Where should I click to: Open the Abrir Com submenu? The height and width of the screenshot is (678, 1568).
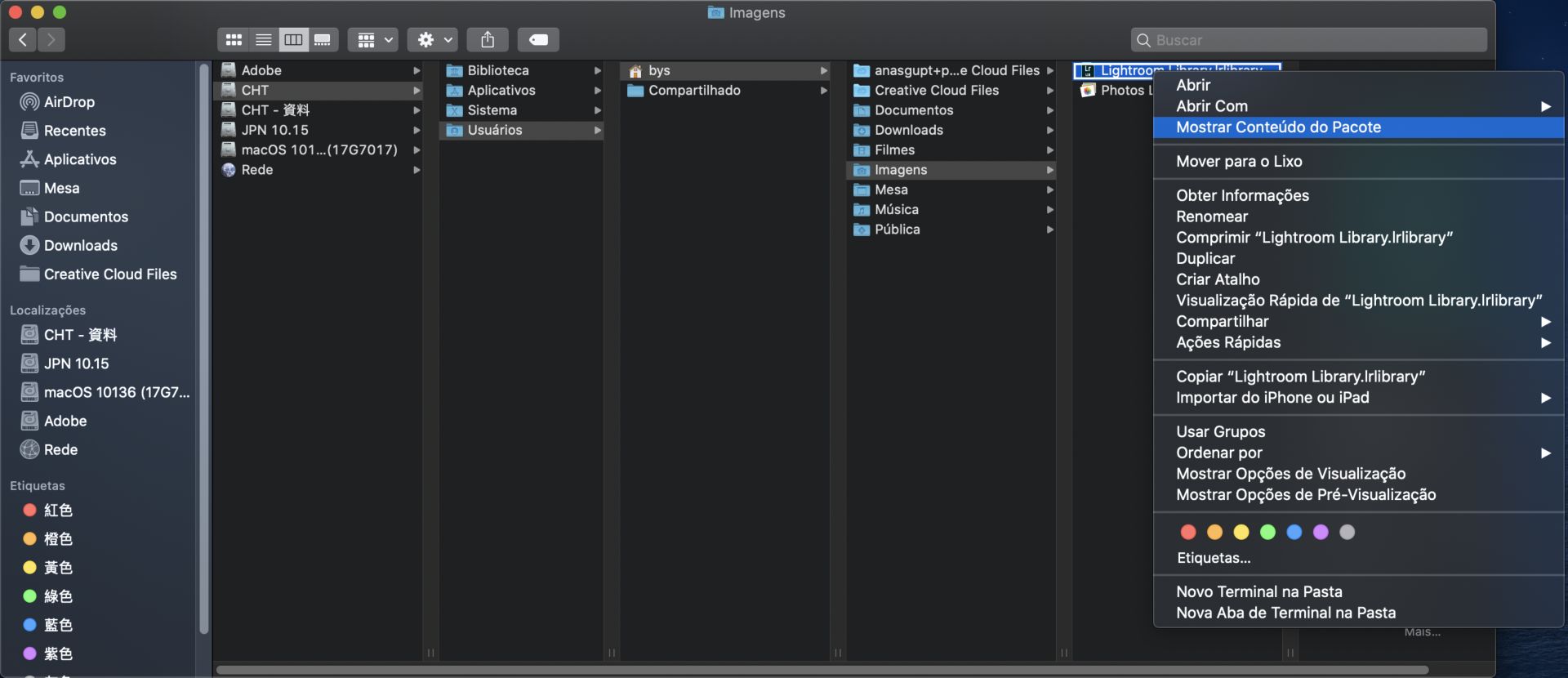click(x=1359, y=106)
